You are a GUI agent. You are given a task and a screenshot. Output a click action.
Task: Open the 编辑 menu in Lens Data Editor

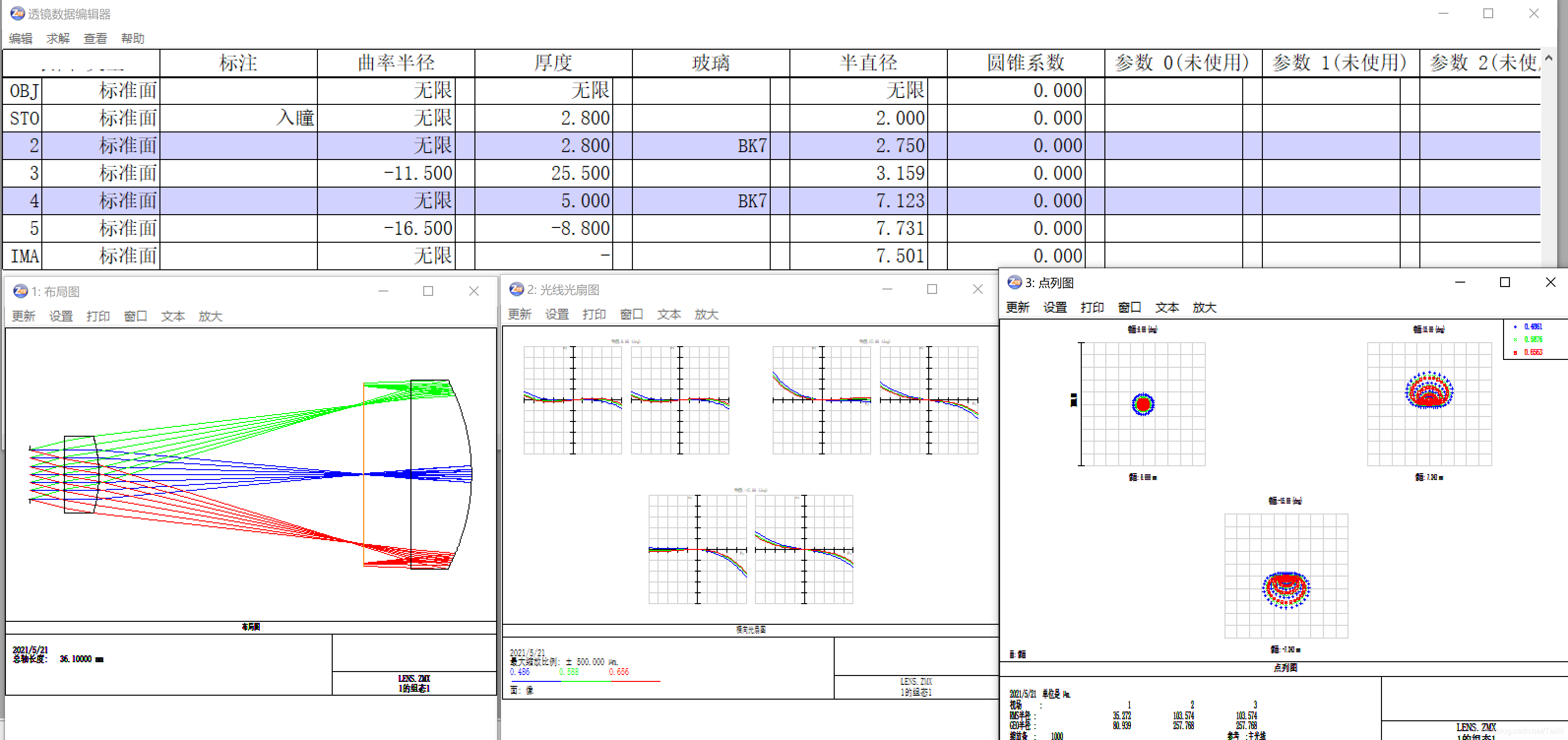(x=21, y=38)
